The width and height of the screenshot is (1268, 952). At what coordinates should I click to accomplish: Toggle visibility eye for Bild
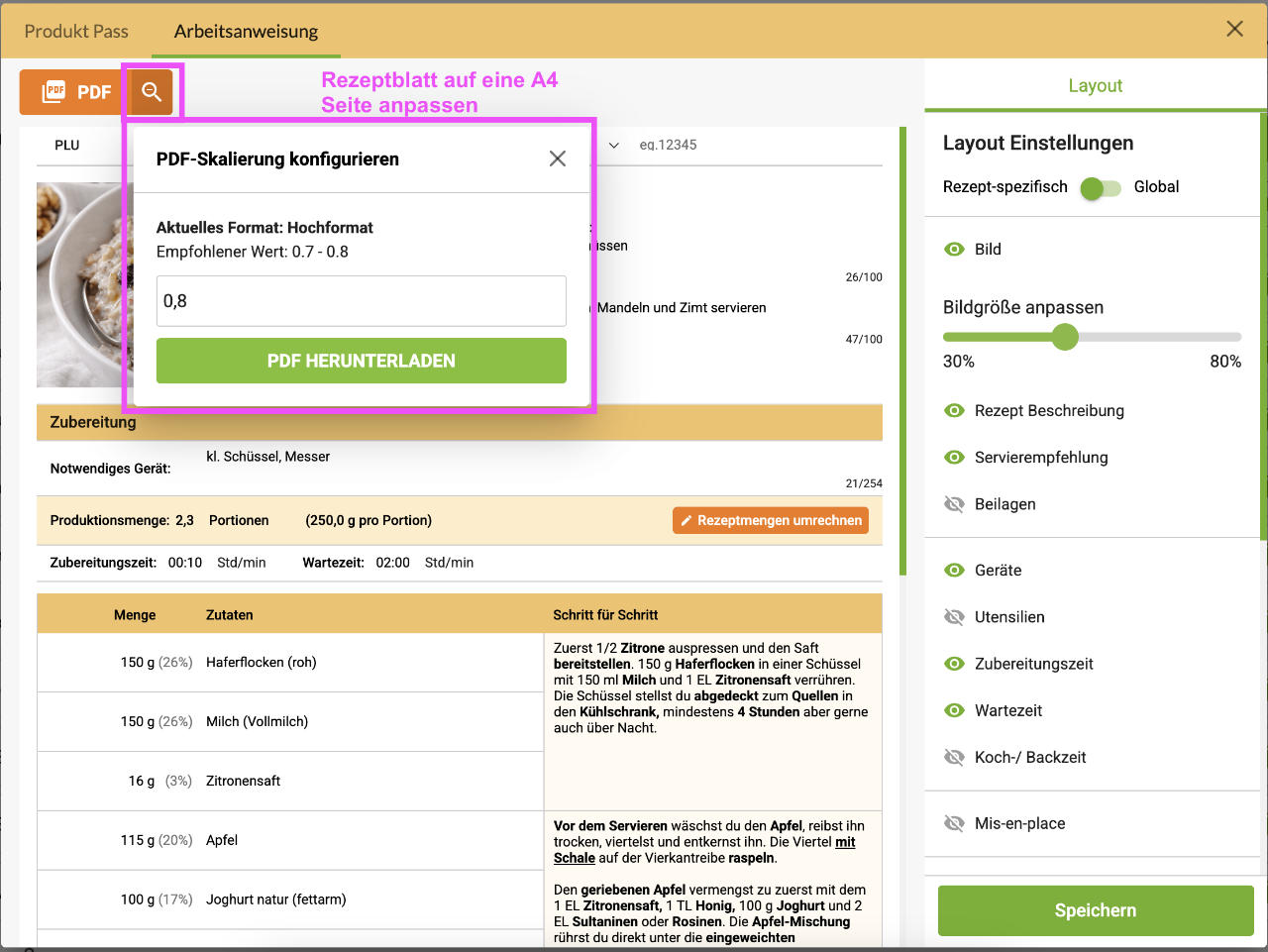tap(954, 250)
